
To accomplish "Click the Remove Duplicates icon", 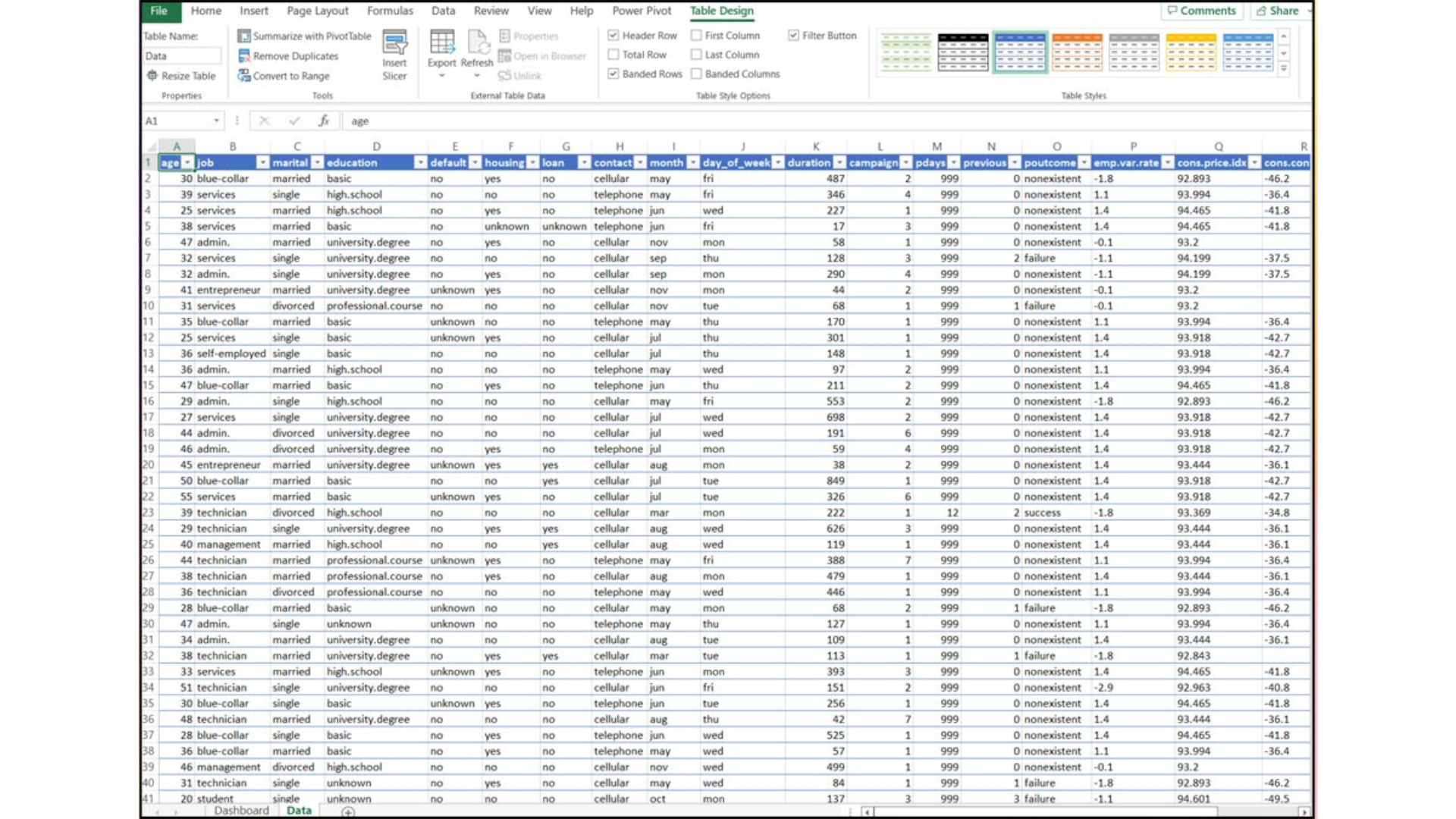I will click(245, 55).
